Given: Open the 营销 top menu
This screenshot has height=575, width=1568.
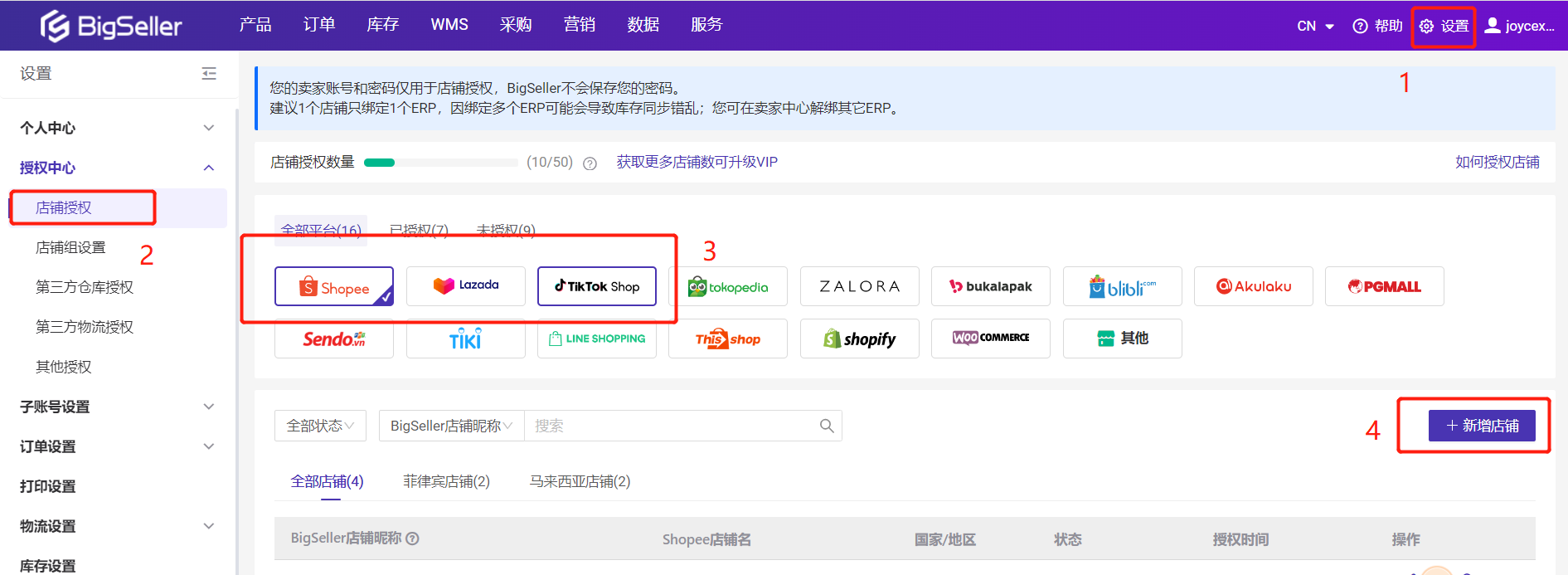Looking at the screenshot, I should click(580, 25).
